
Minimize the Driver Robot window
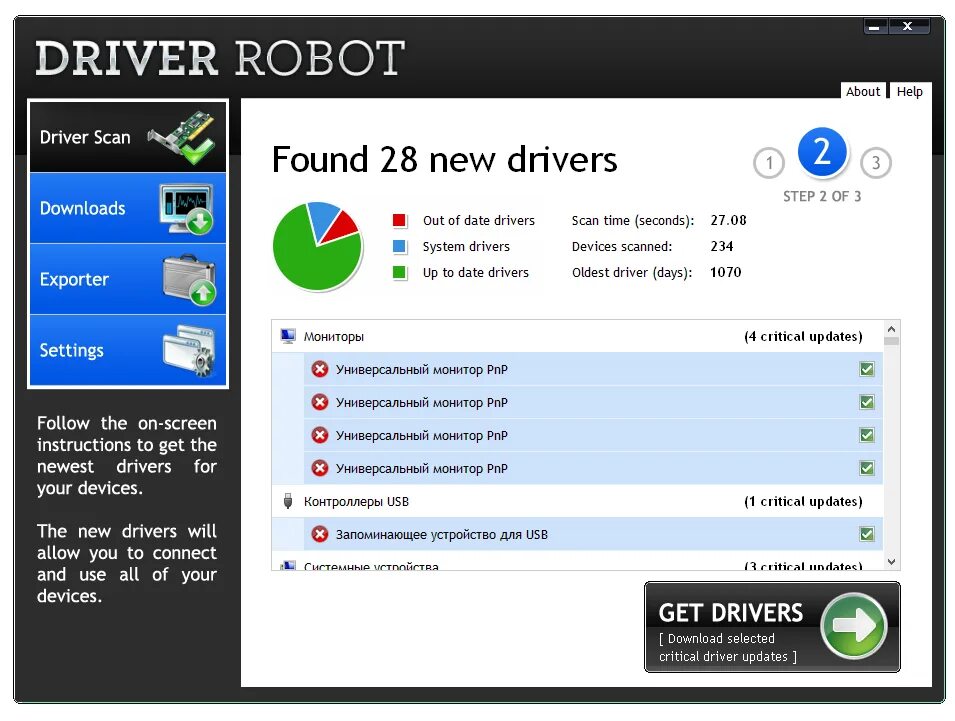875,26
